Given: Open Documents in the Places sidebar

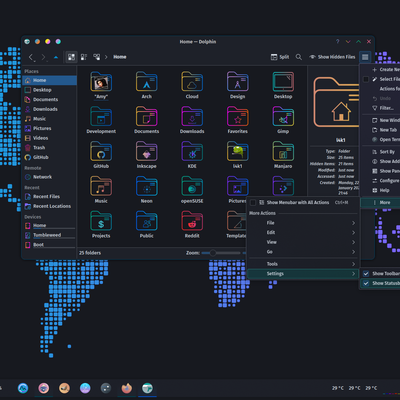Looking at the screenshot, I should pos(50,99).
